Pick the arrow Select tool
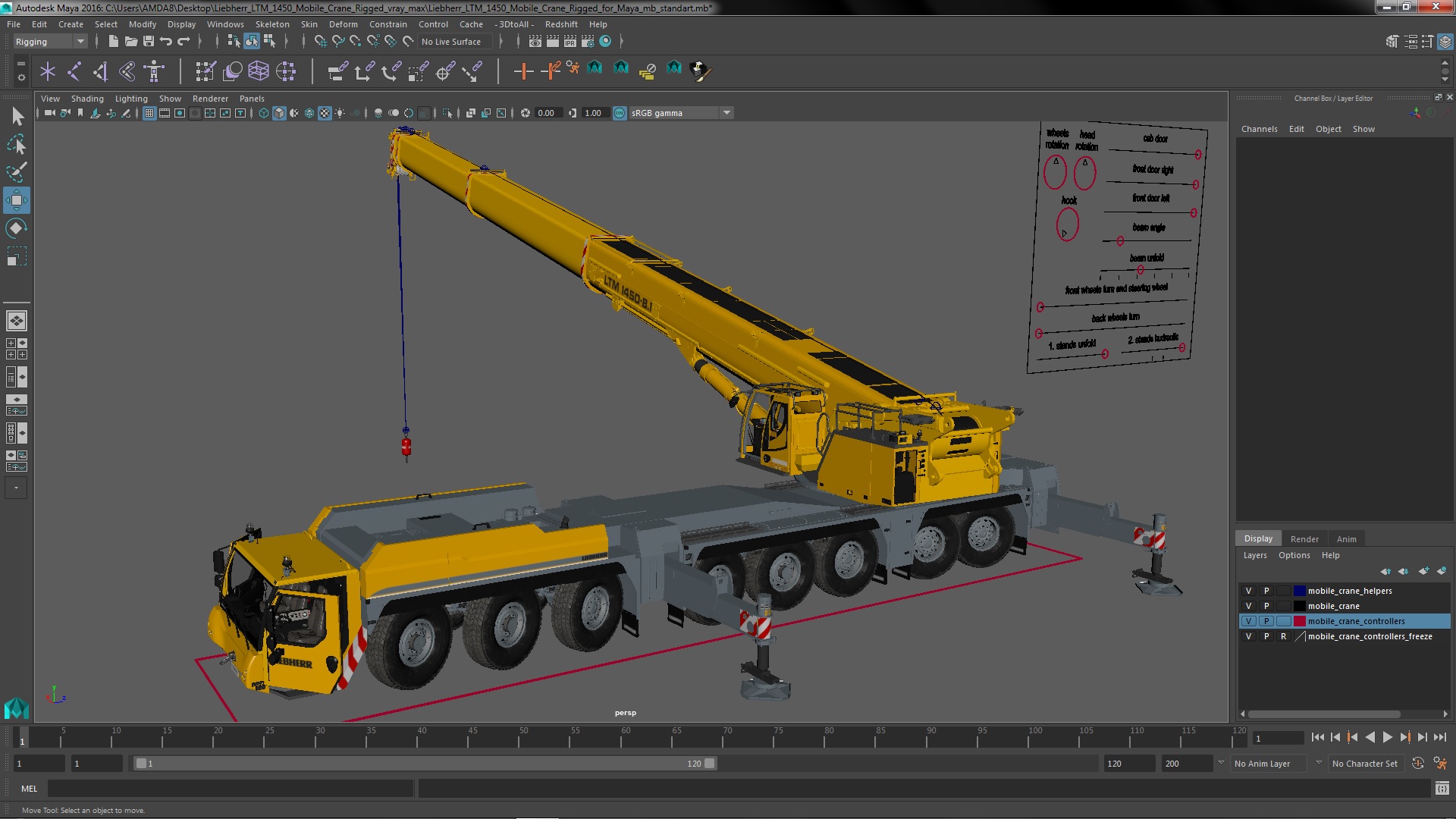1456x819 pixels. [x=16, y=116]
